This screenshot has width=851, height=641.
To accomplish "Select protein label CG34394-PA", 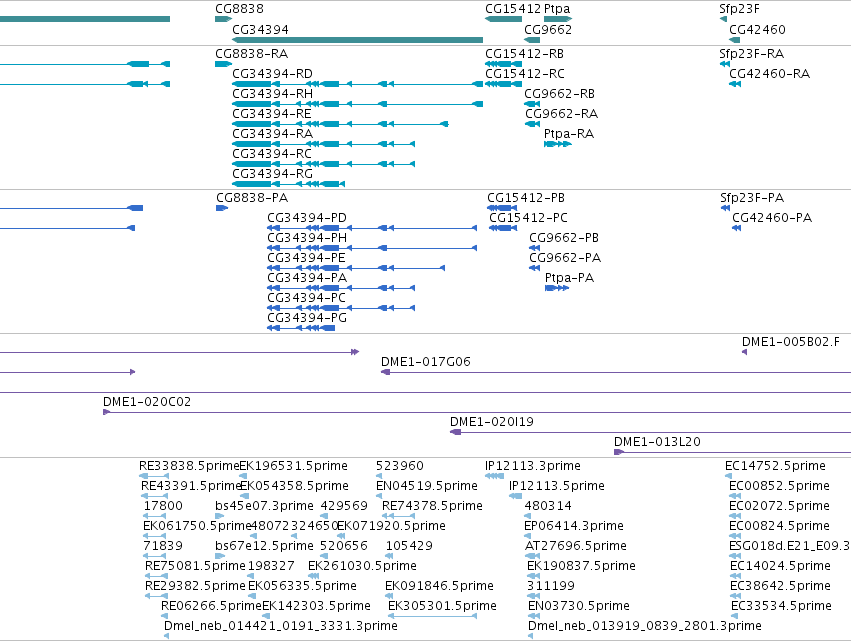I will click(x=307, y=278).
